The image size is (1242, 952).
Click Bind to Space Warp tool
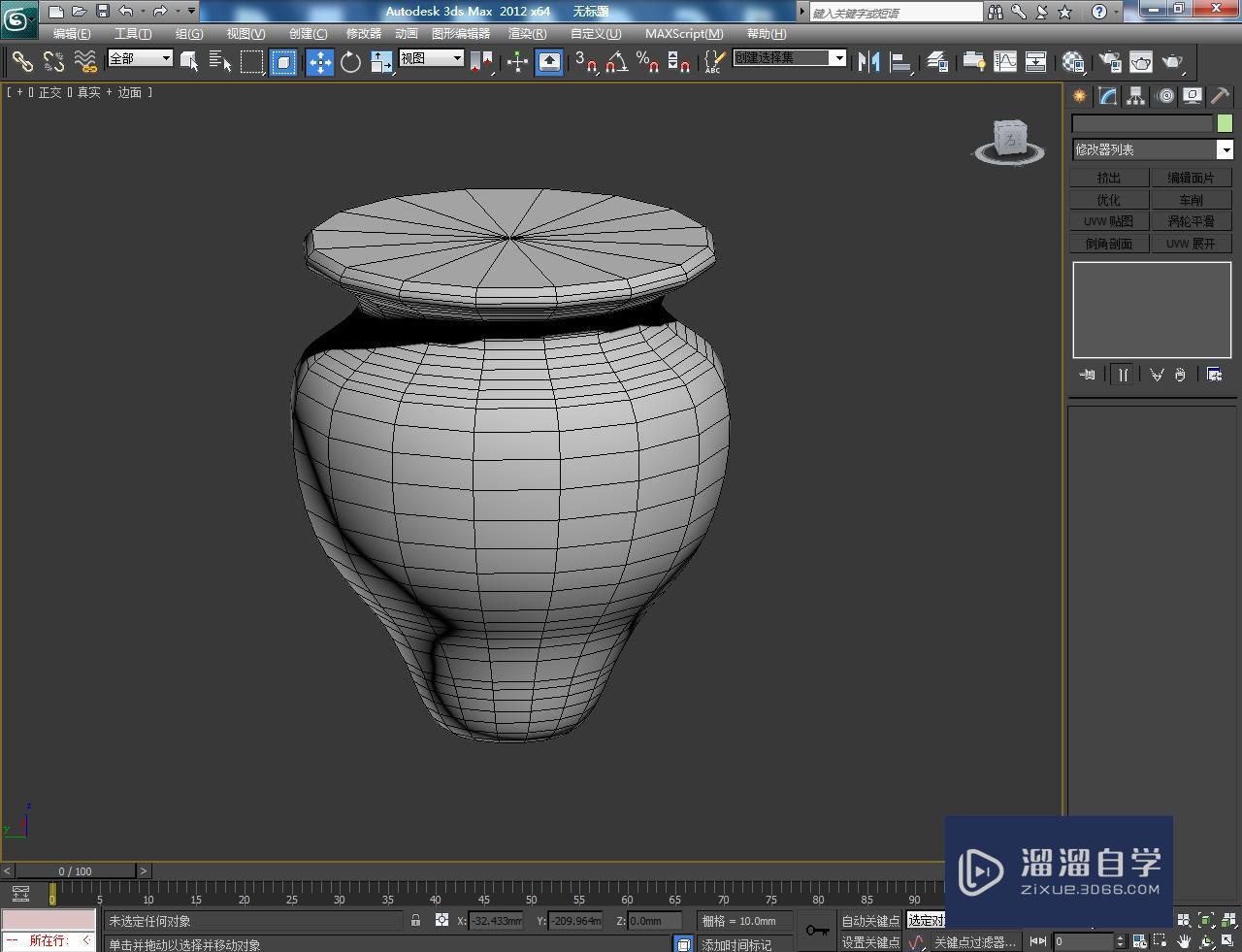[x=85, y=62]
